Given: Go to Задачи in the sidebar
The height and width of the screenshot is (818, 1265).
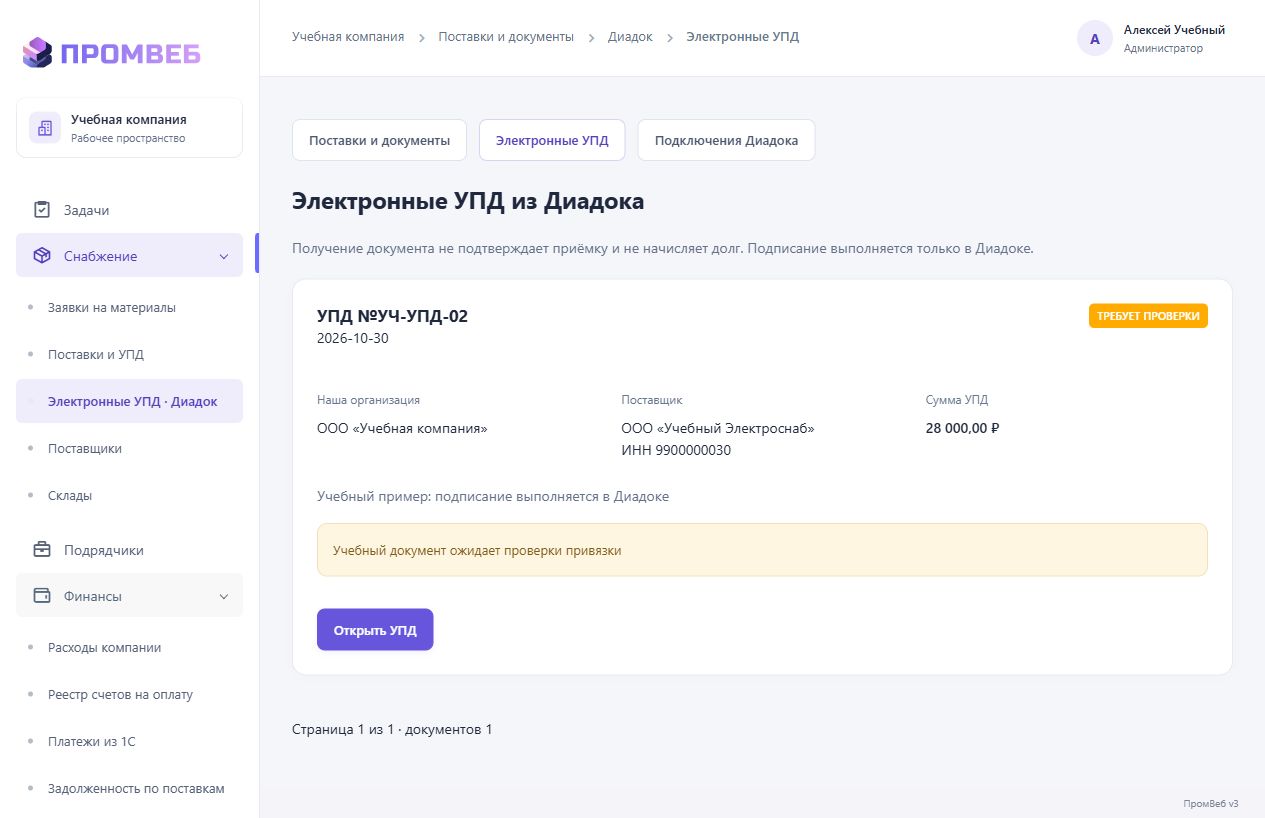Looking at the screenshot, I should pyautogui.click(x=129, y=210).
